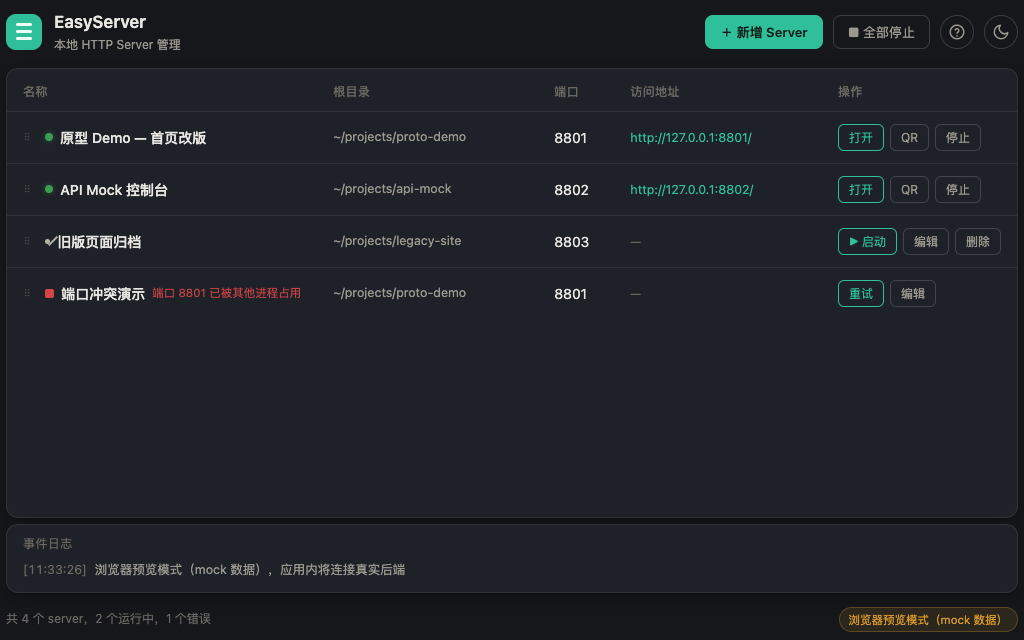The width and height of the screenshot is (1024, 640).
Task: Click the 事件日志 panel heading
Action: pos(48,543)
